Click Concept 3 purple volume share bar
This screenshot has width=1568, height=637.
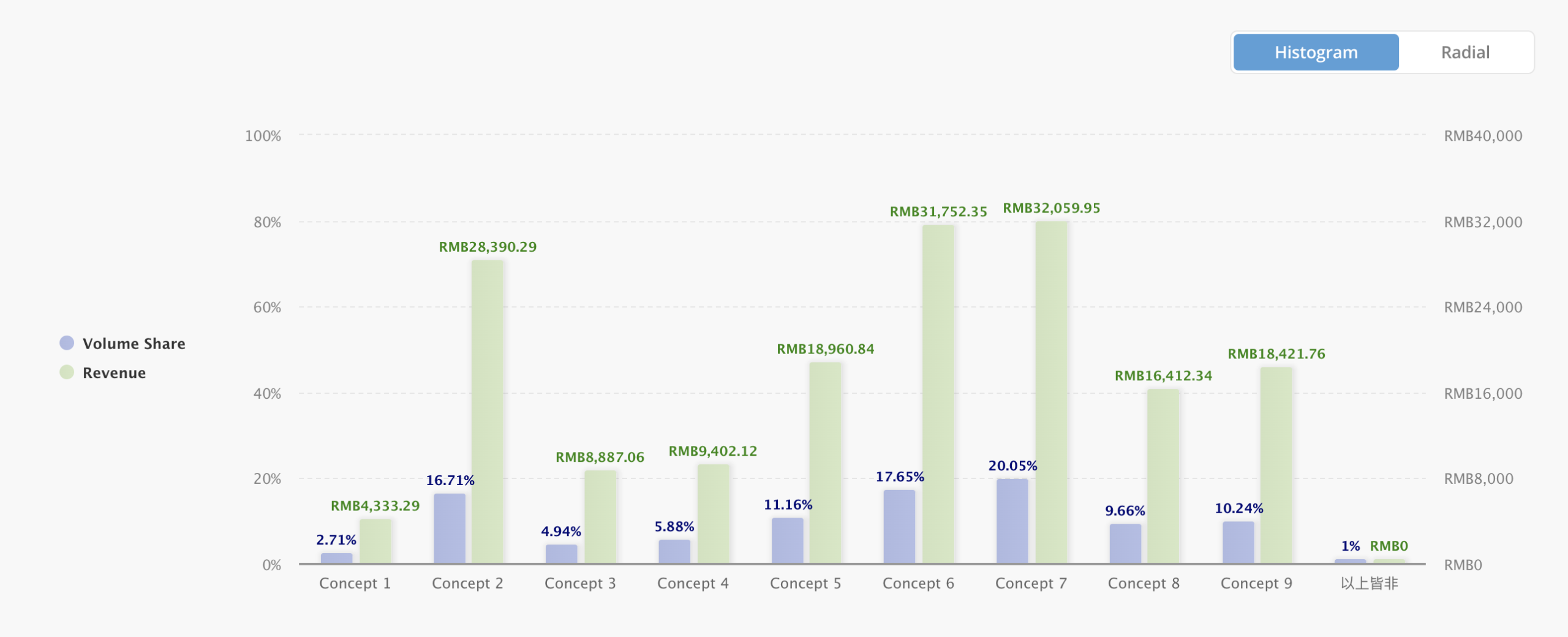pyautogui.click(x=562, y=554)
